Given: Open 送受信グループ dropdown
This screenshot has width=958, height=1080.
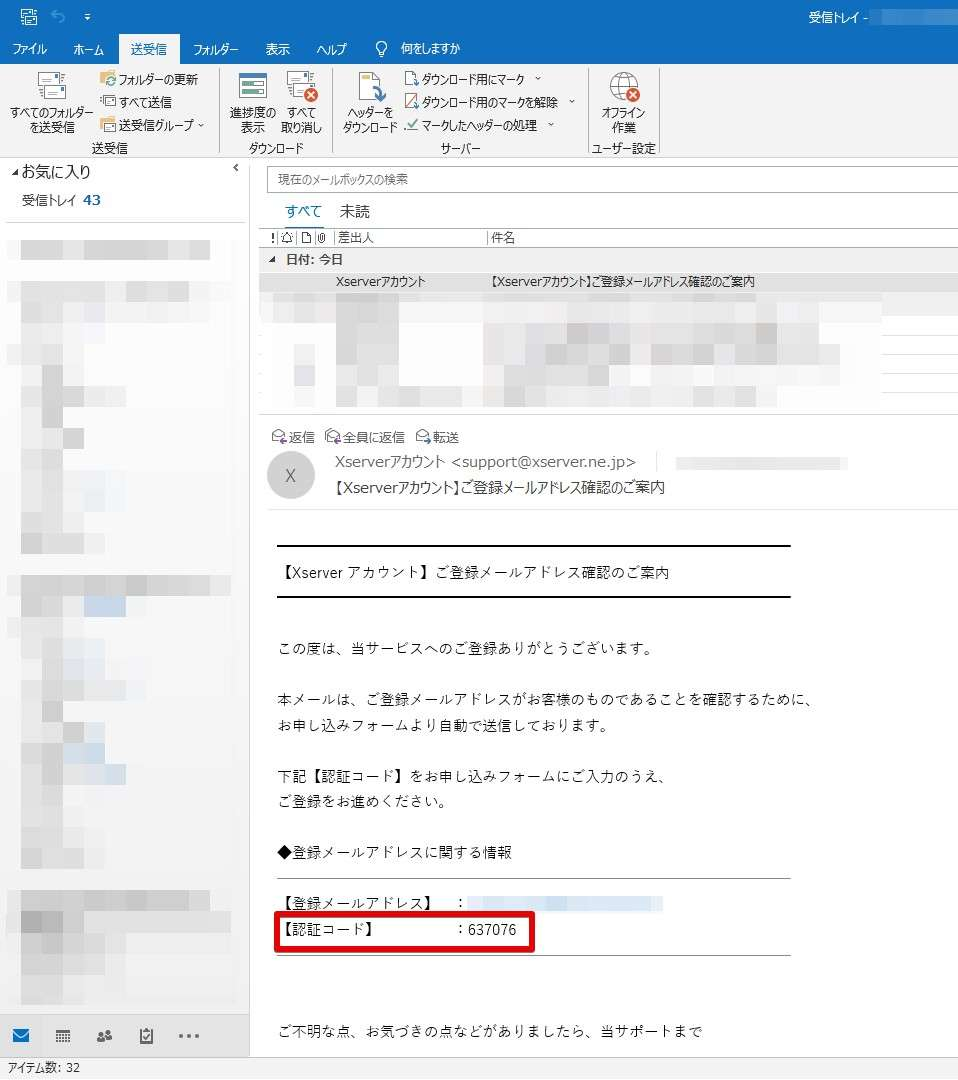Looking at the screenshot, I should [x=153, y=125].
